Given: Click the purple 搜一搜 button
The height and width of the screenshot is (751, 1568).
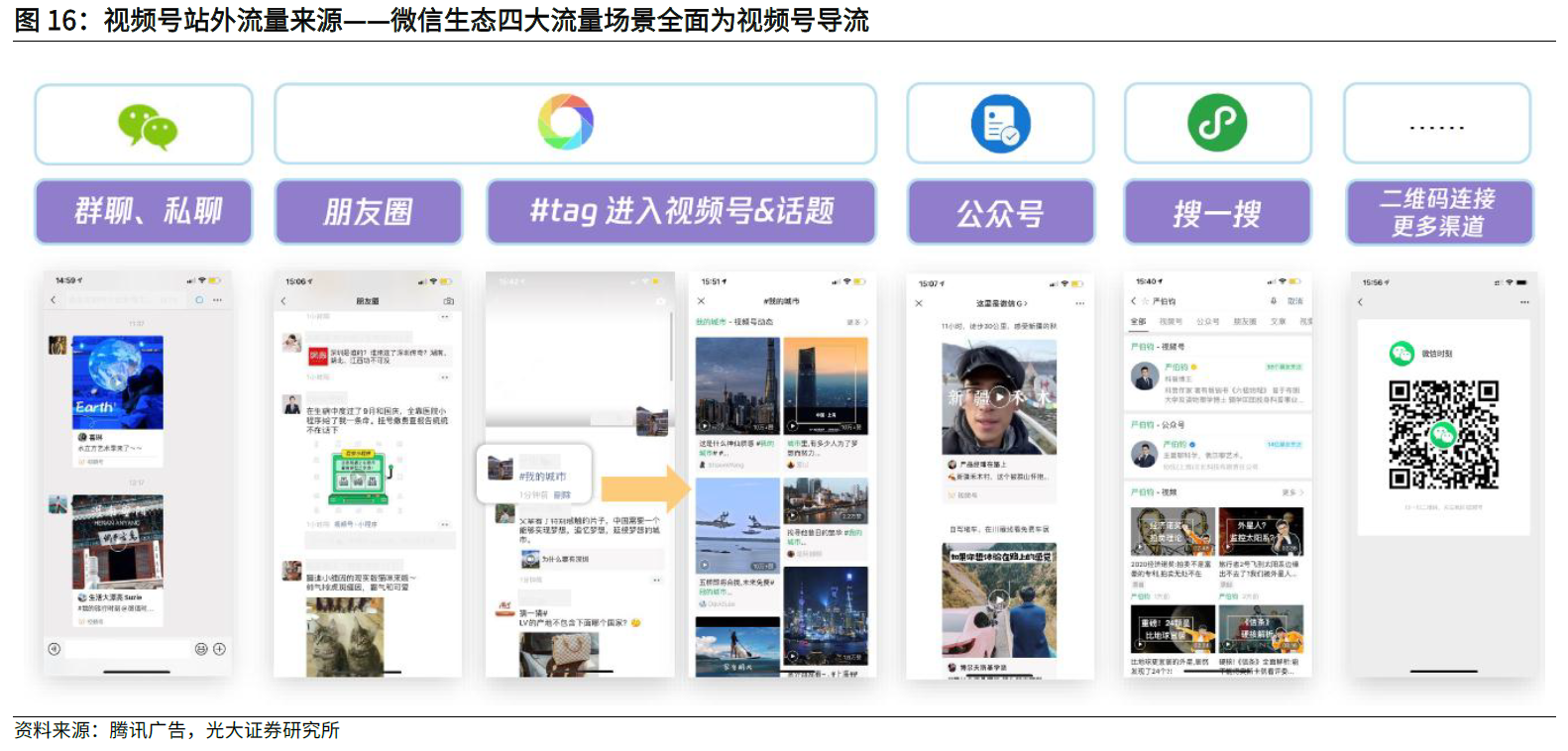Looking at the screenshot, I should click(x=1217, y=212).
